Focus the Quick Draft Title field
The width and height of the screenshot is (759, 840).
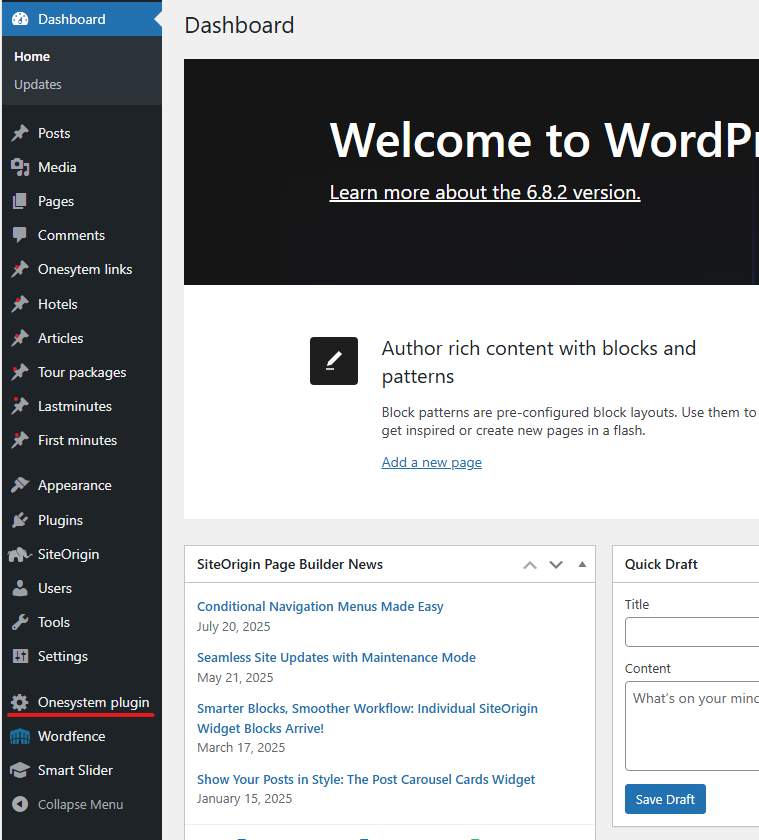[x=692, y=632]
